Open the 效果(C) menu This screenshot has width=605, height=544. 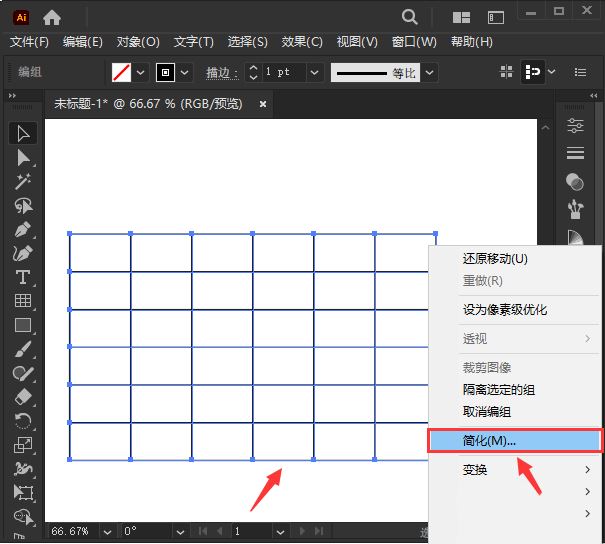coord(302,42)
